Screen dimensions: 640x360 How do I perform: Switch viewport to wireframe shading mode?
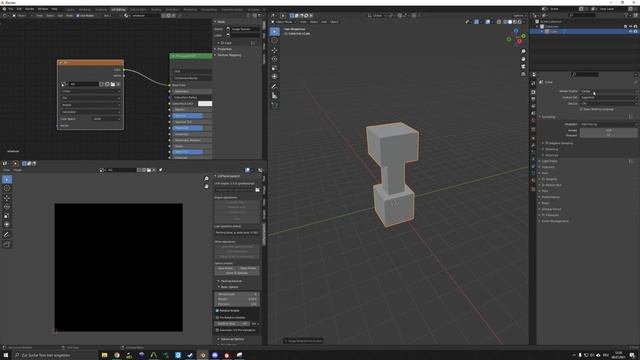504,22
